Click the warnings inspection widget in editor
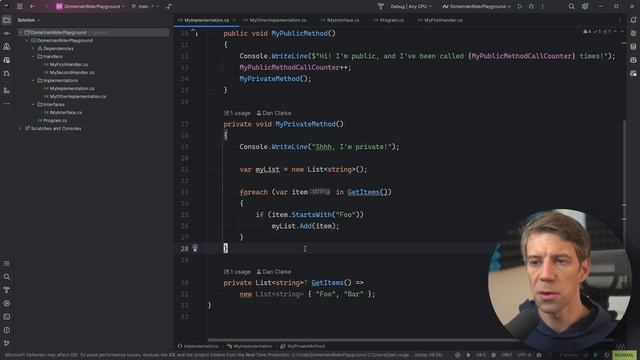The image size is (640, 360). (x=597, y=31)
